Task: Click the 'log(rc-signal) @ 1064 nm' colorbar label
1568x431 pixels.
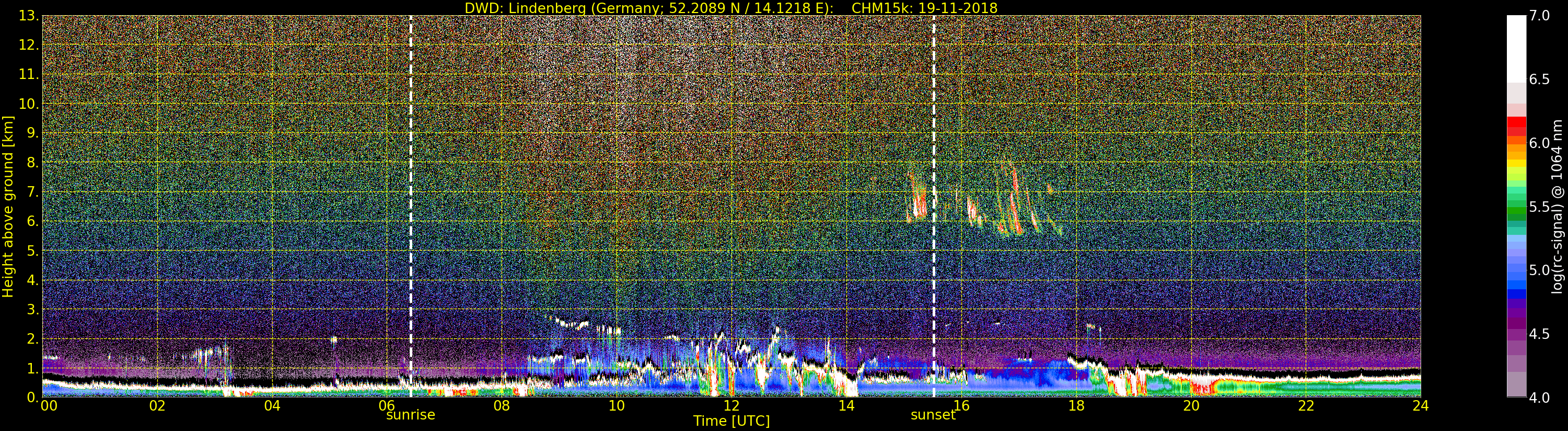Action: tap(1558, 207)
